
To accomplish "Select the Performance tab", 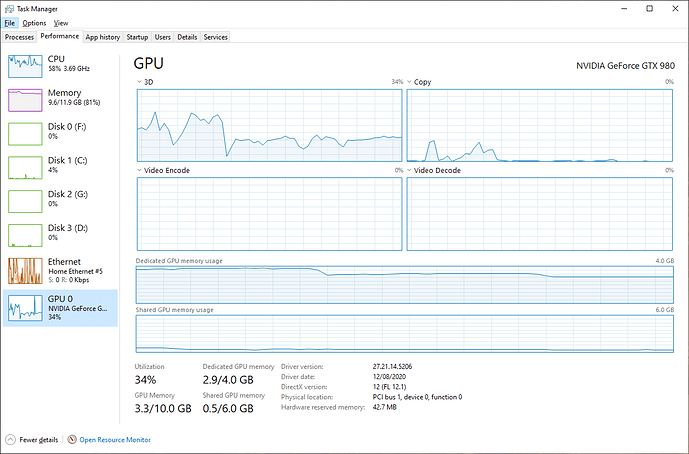I will [x=60, y=36].
